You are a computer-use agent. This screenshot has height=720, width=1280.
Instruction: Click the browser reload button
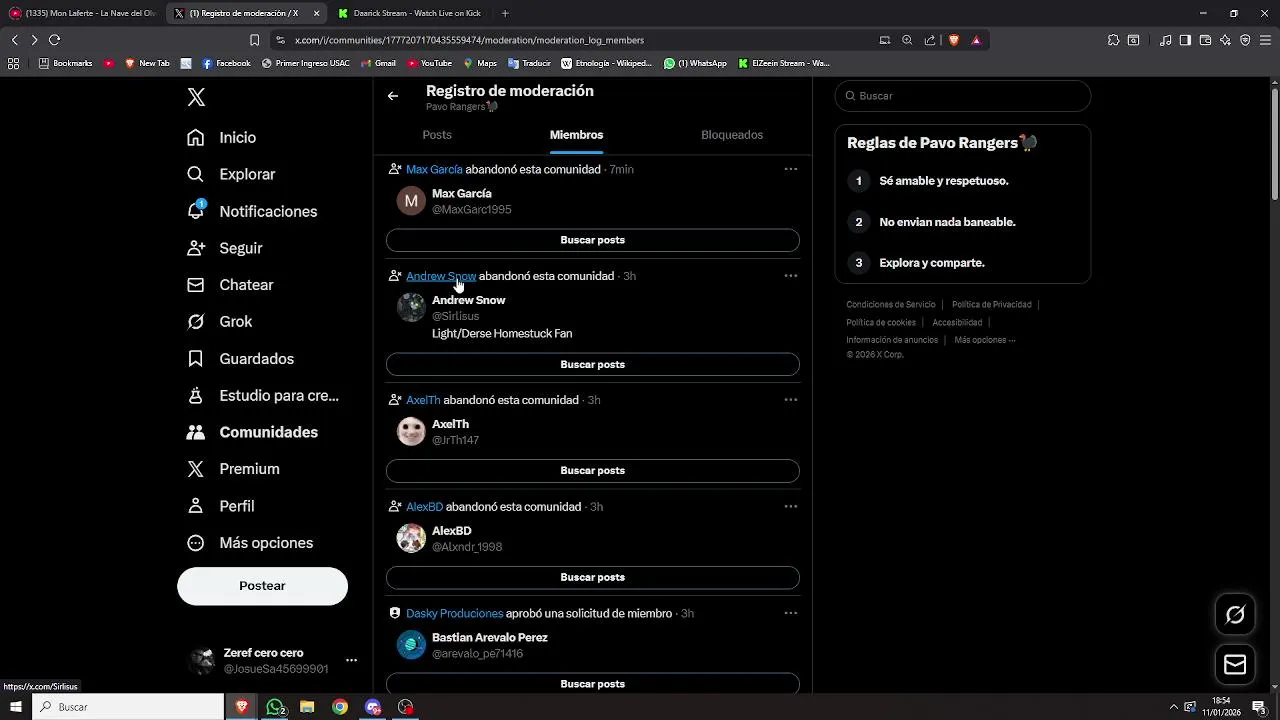coord(54,40)
